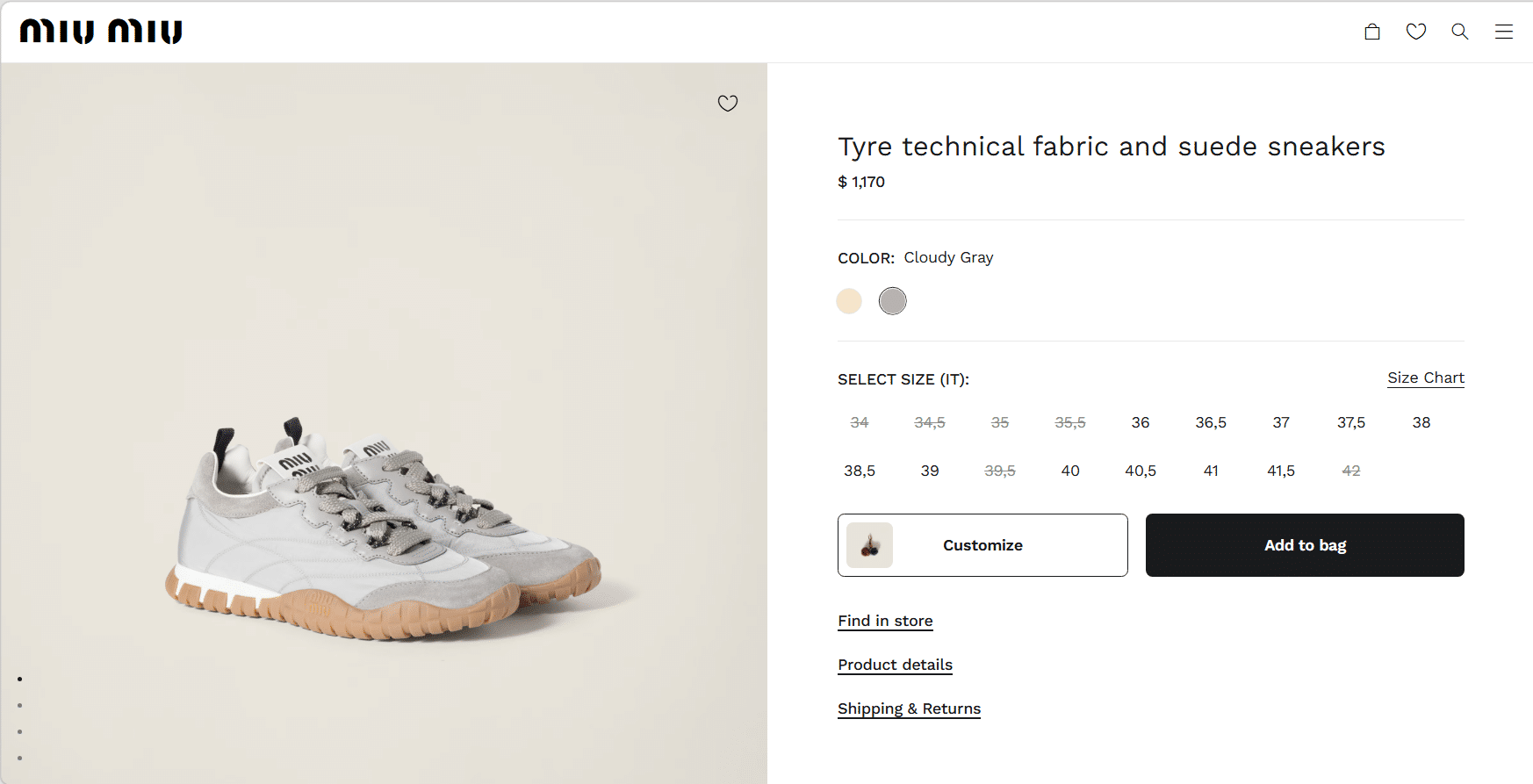
Task: Open the Size Chart link
Action: pyautogui.click(x=1426, y=378)
